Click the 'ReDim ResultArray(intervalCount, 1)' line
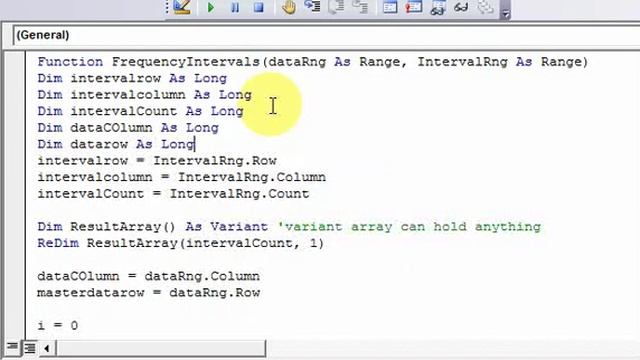 (181, 243)
